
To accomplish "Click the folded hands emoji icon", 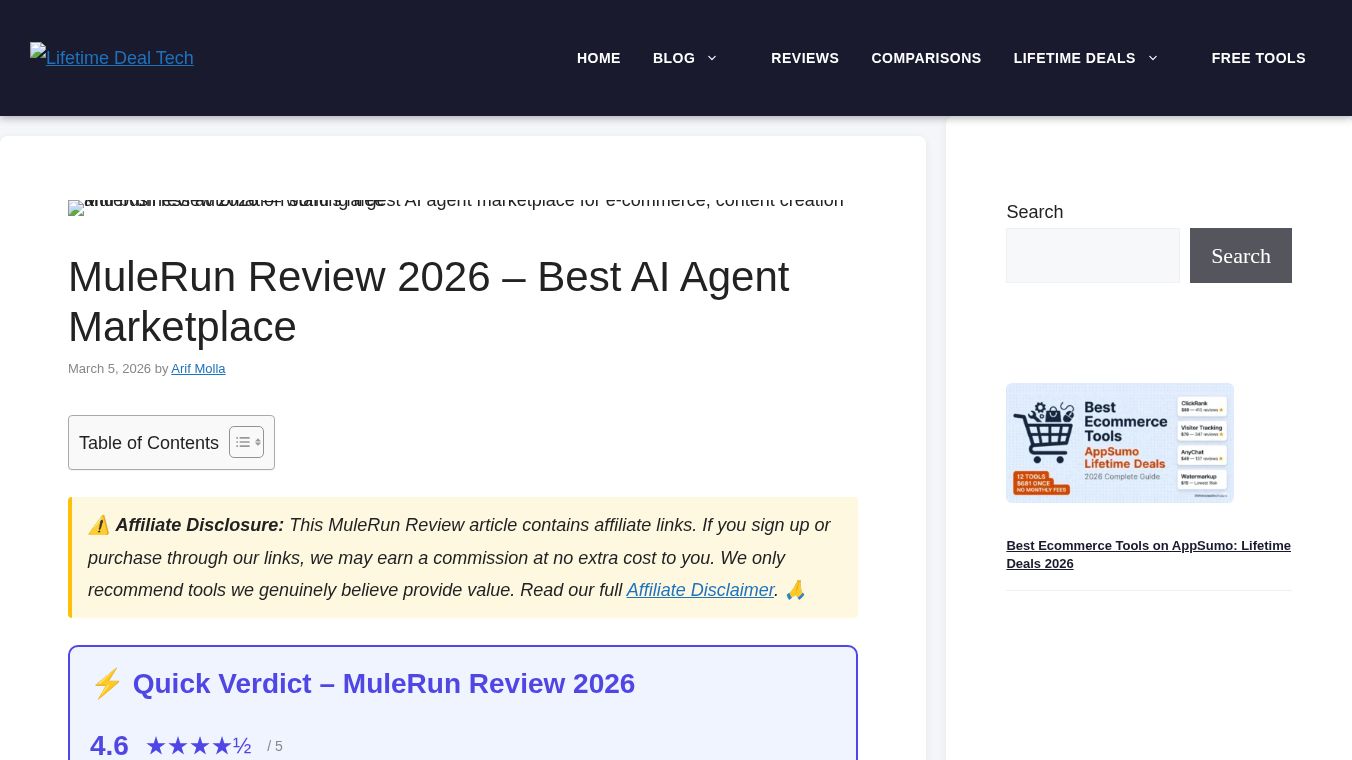I will coord(795,590).
